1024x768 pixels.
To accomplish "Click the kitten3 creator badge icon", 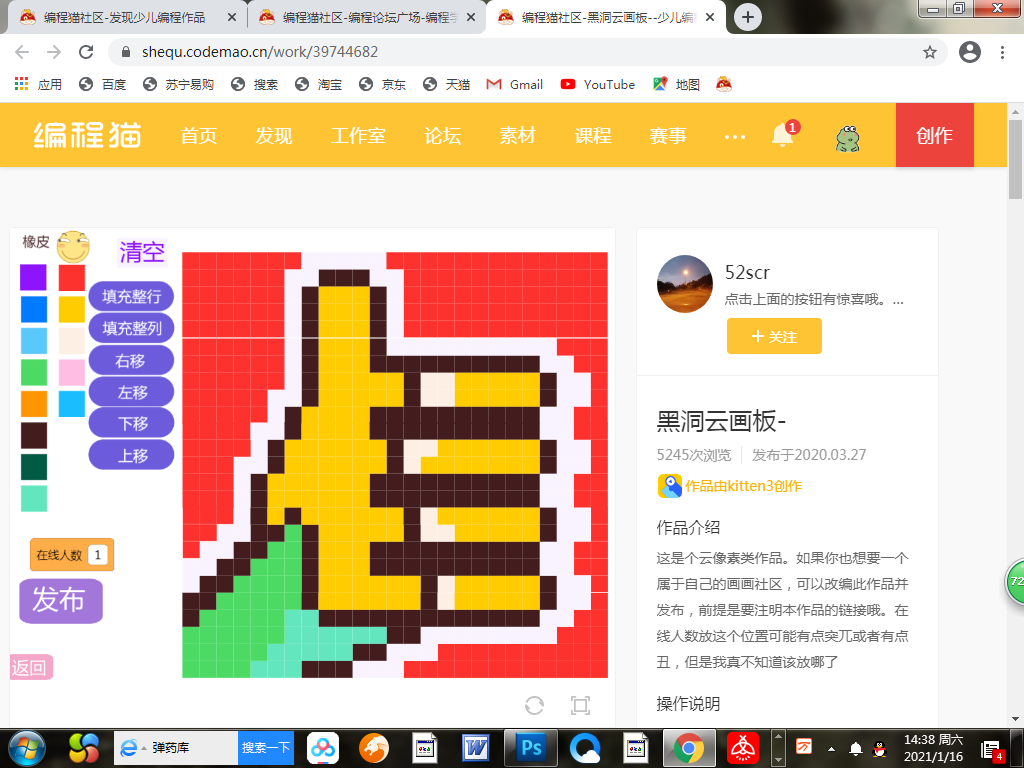I will 669,486.
